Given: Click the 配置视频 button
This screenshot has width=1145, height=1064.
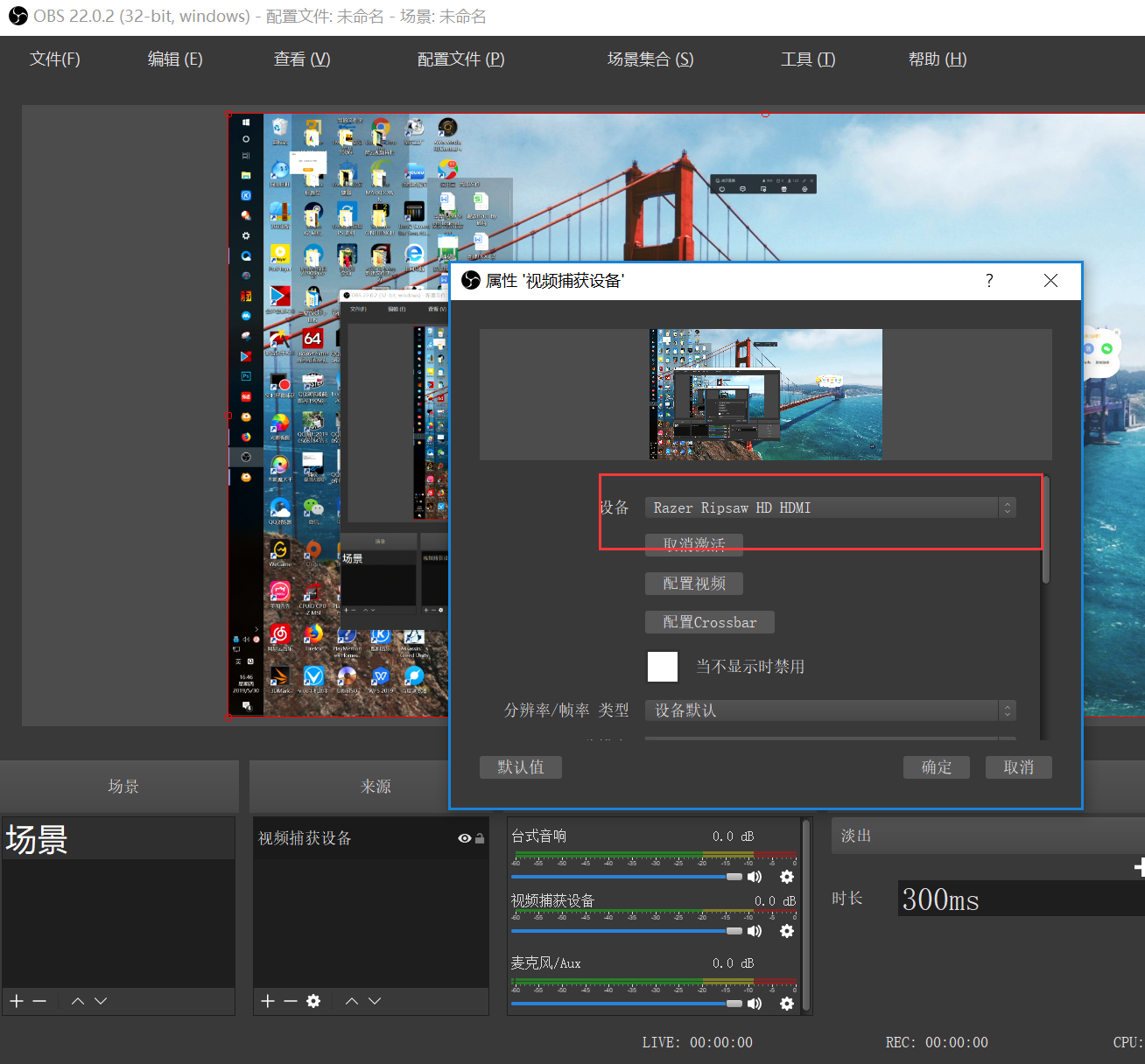Looking at the screenshot, I should click(694, 584).
